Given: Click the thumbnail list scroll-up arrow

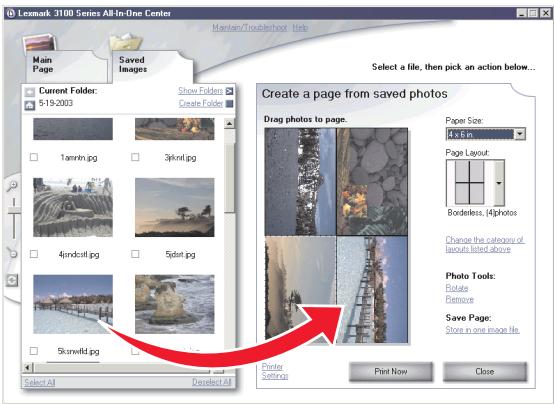Looking at the screenshot, I should pos(229,124).
